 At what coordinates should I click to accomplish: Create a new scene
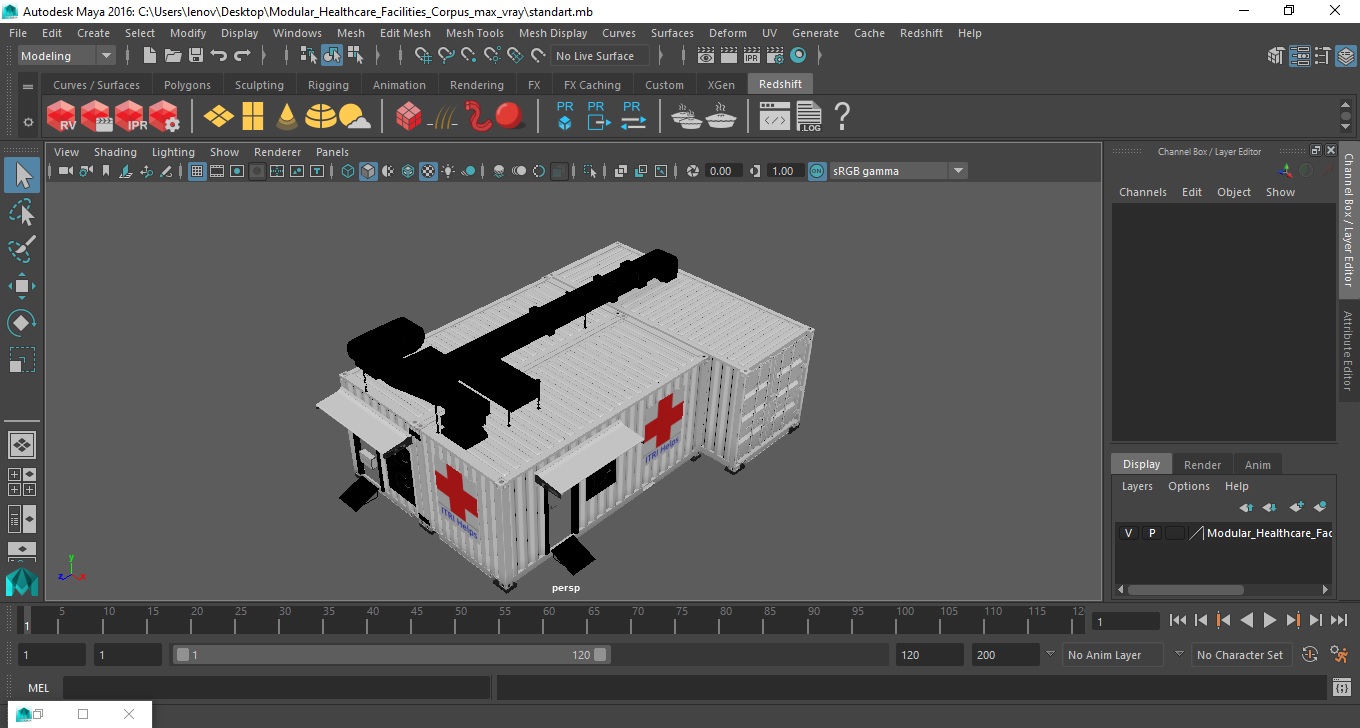coord(150,56)
